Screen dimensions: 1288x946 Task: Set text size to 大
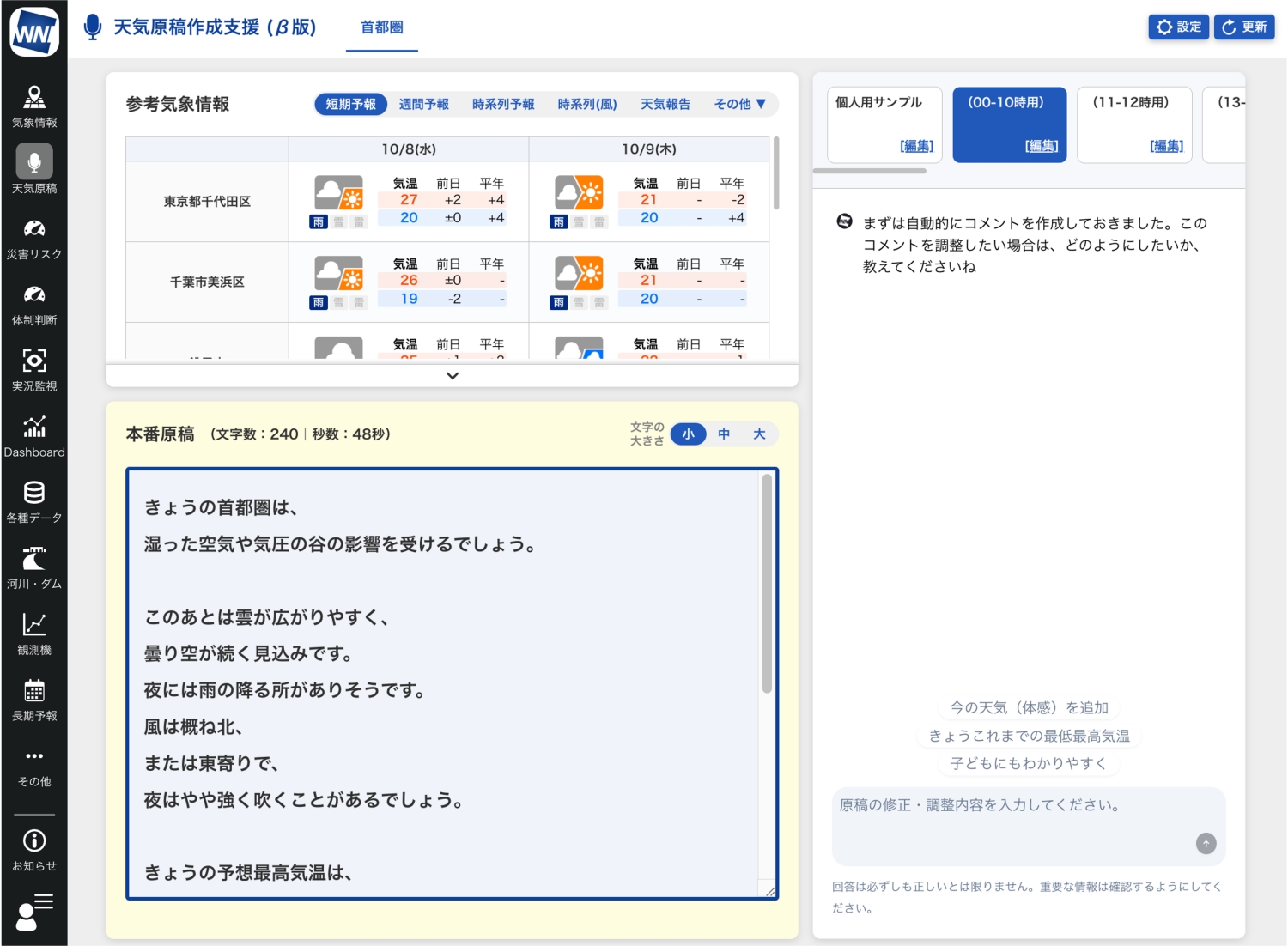(759, 434)
